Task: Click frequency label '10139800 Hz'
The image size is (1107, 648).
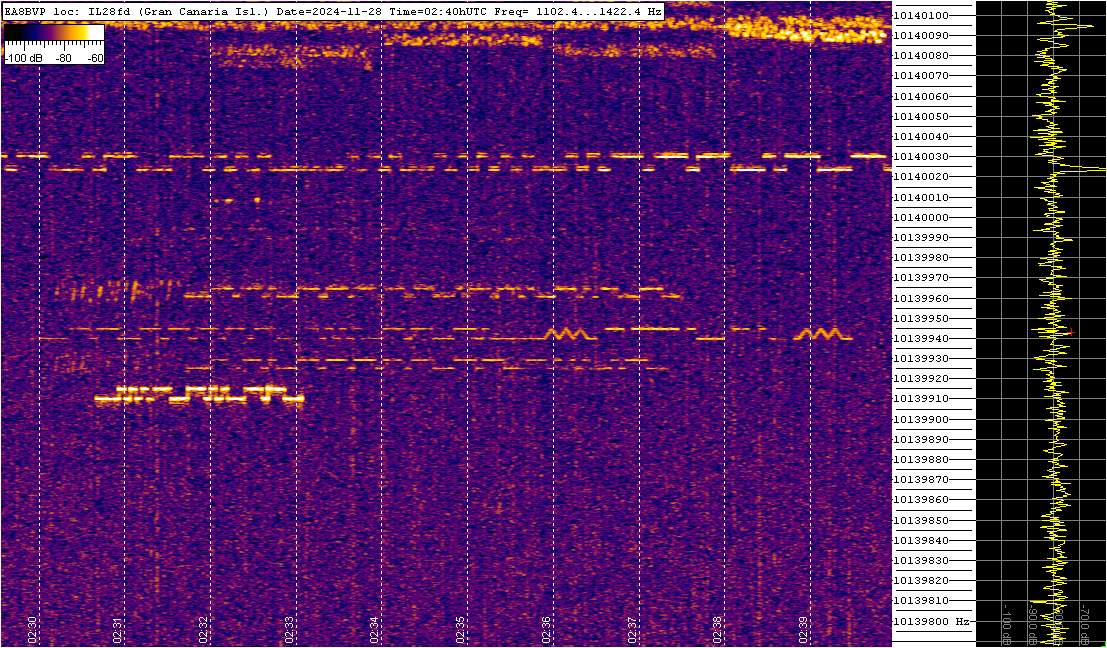Action: pyautogui.click(x=930, y=621)
